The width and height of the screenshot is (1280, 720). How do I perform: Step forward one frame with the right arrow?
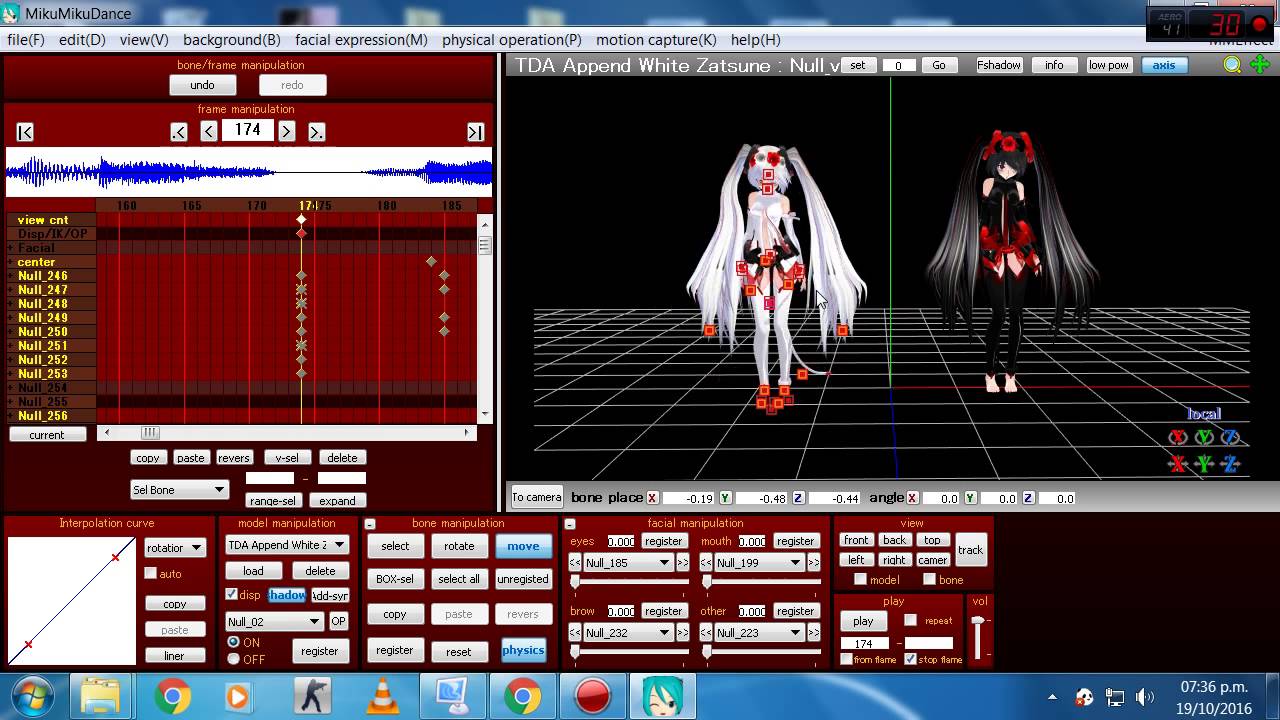point(286,131)
